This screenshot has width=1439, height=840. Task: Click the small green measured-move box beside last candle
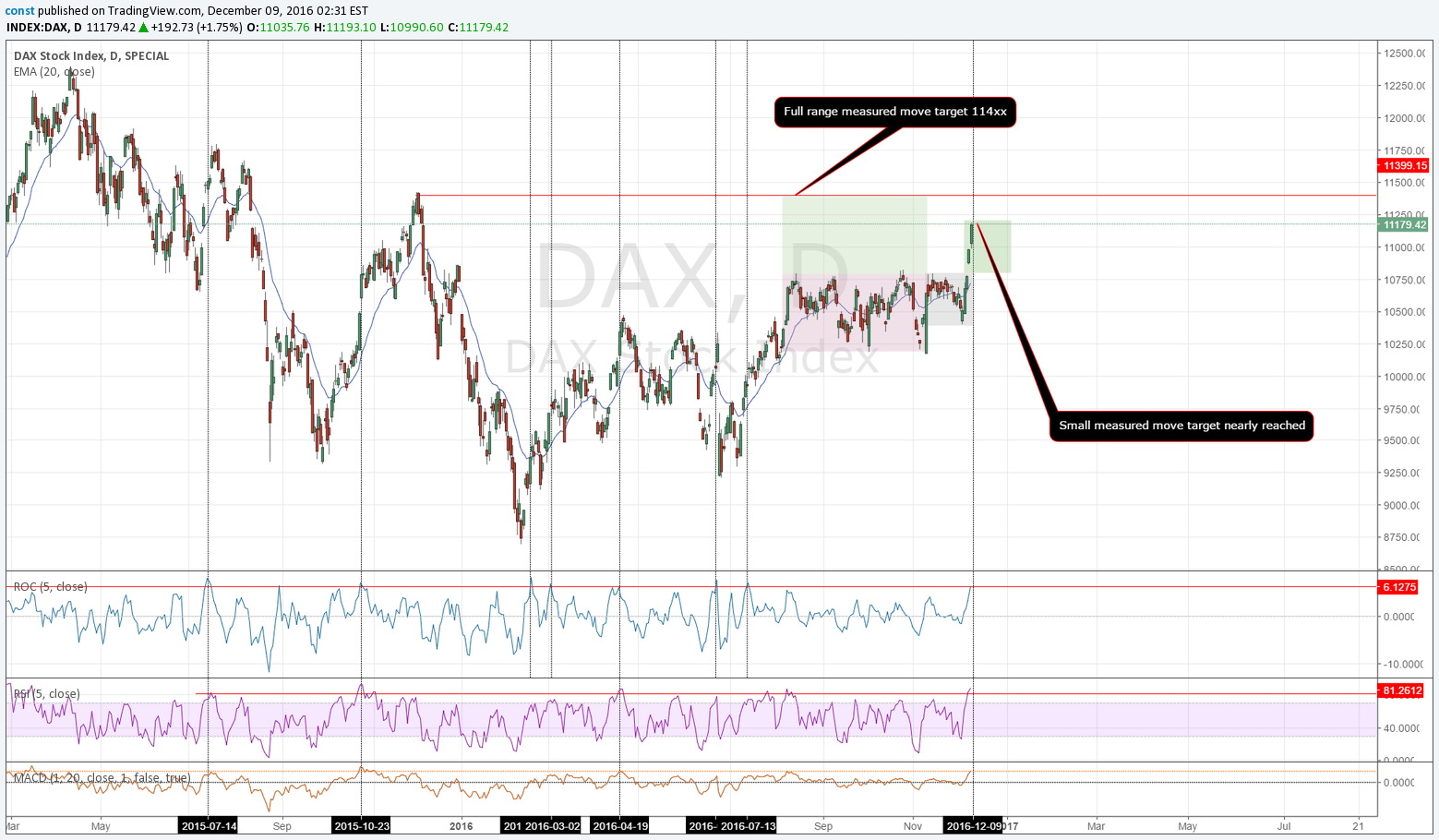click(x=989, y=246)
